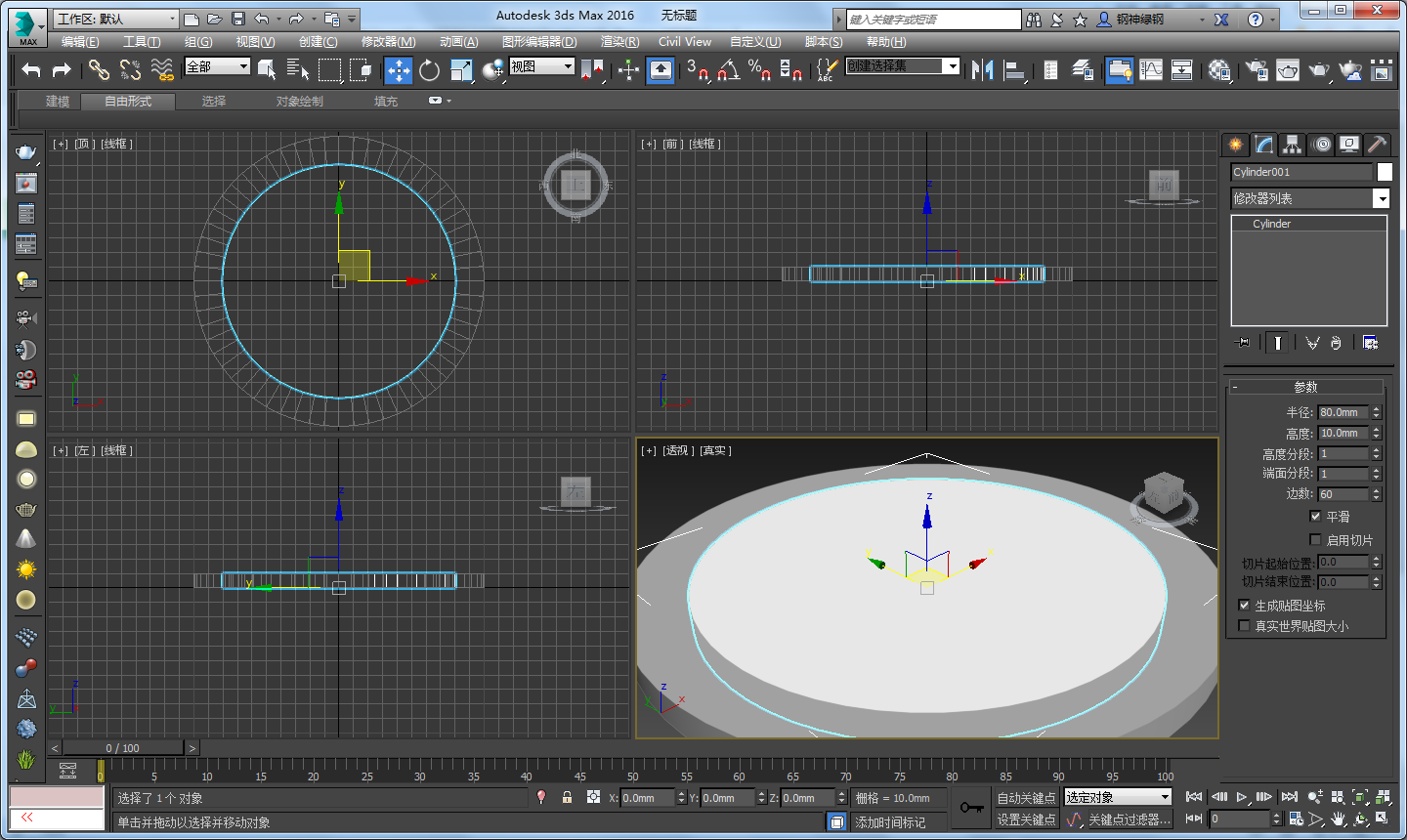Activate the Select Object tool
This screenshot has width=1407, height=840.
[267, 69]
